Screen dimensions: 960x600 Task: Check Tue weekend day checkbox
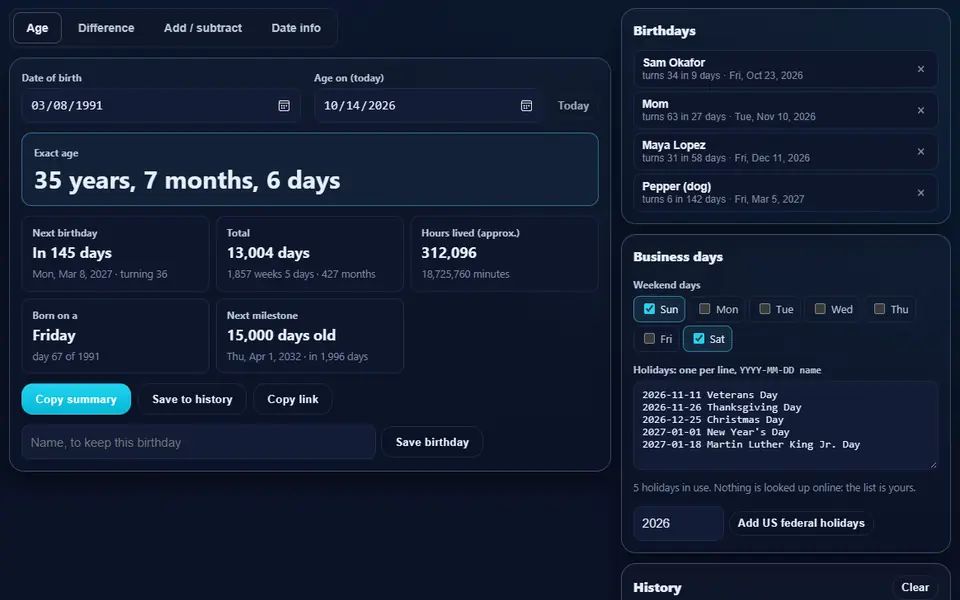click(x=764, y=309)
